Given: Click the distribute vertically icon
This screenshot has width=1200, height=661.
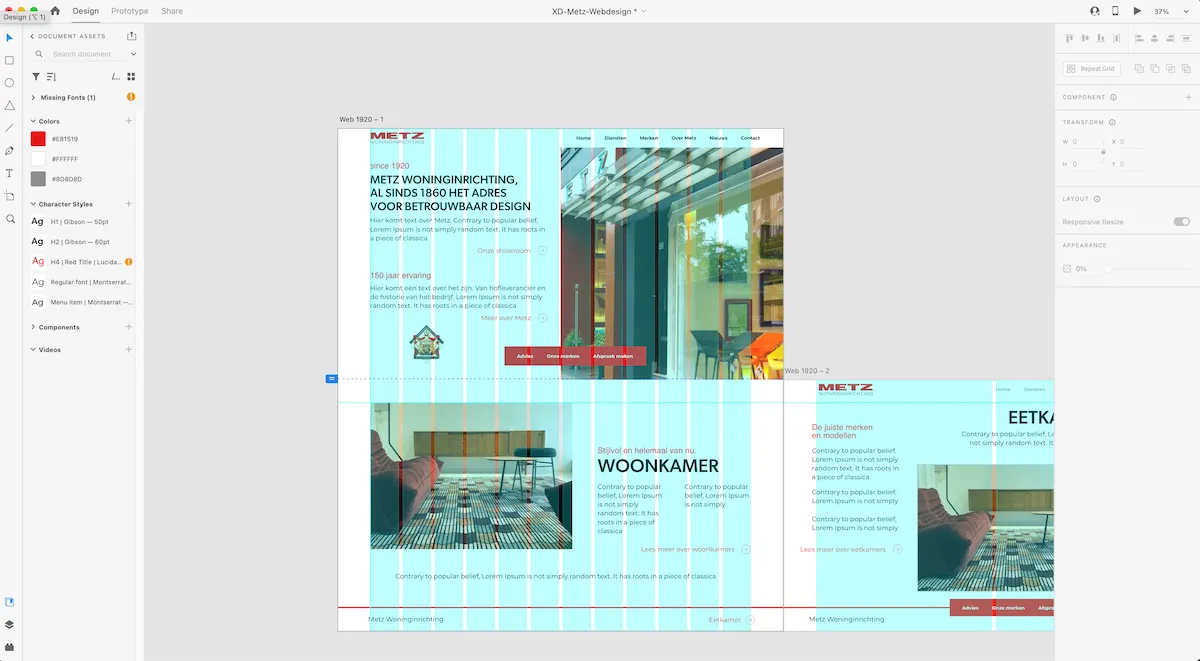Looking at the screenshot, I should pos(1187,39).
